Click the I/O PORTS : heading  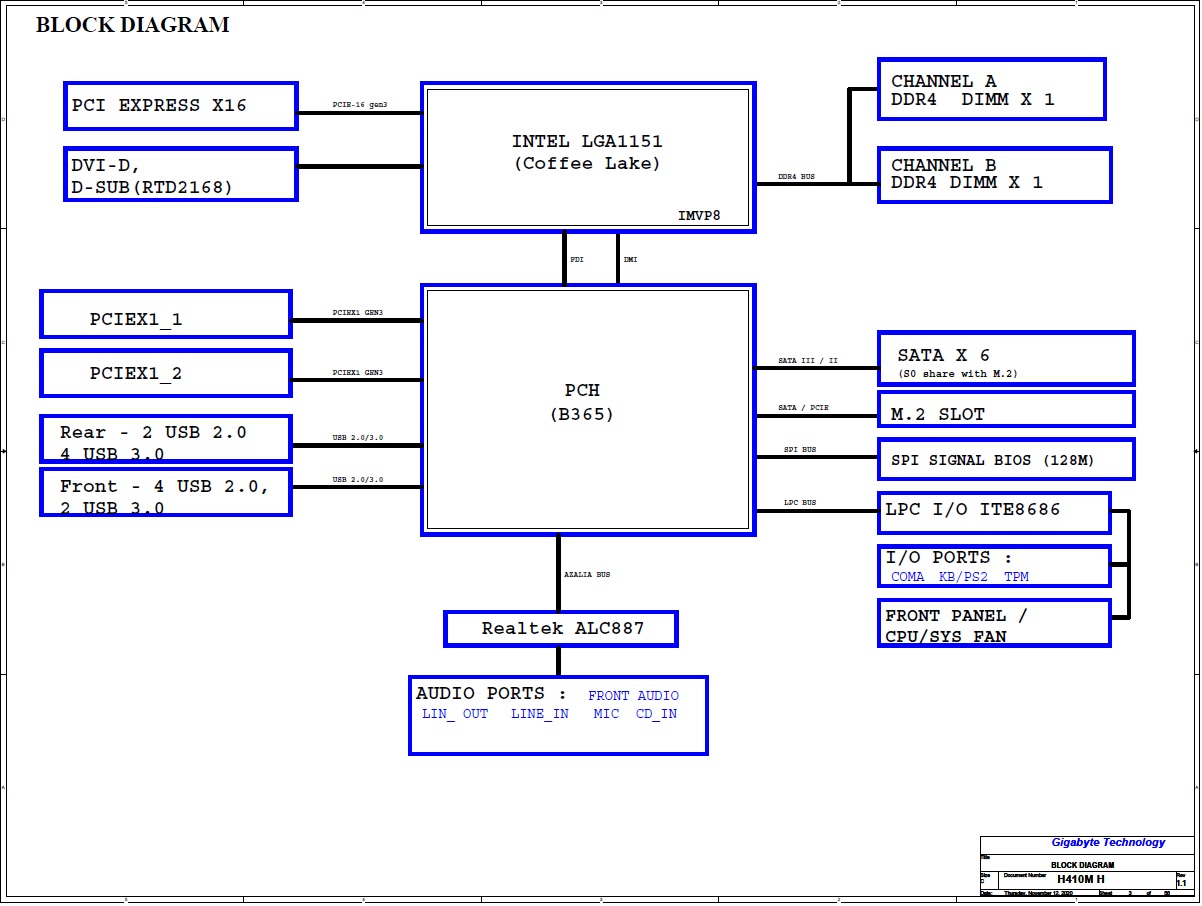pos(948,558)
